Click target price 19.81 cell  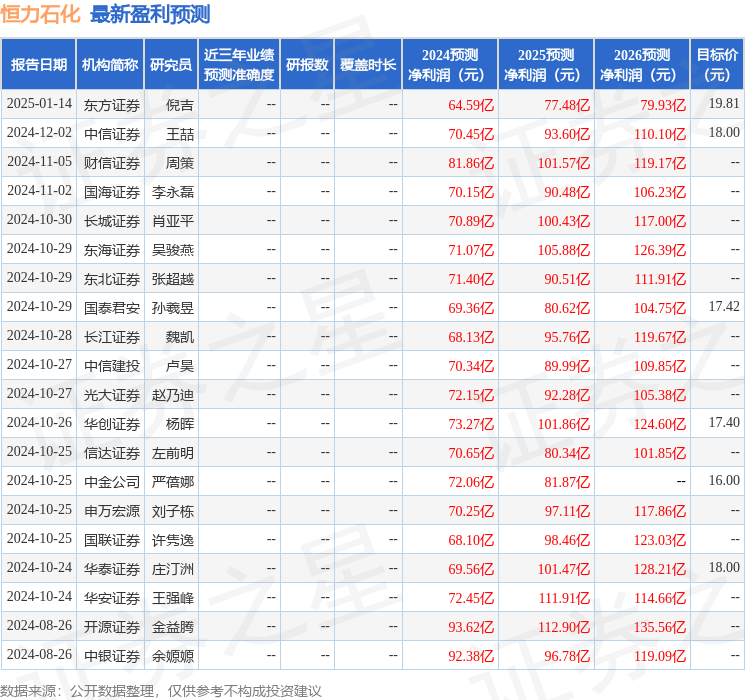[724, 104]
